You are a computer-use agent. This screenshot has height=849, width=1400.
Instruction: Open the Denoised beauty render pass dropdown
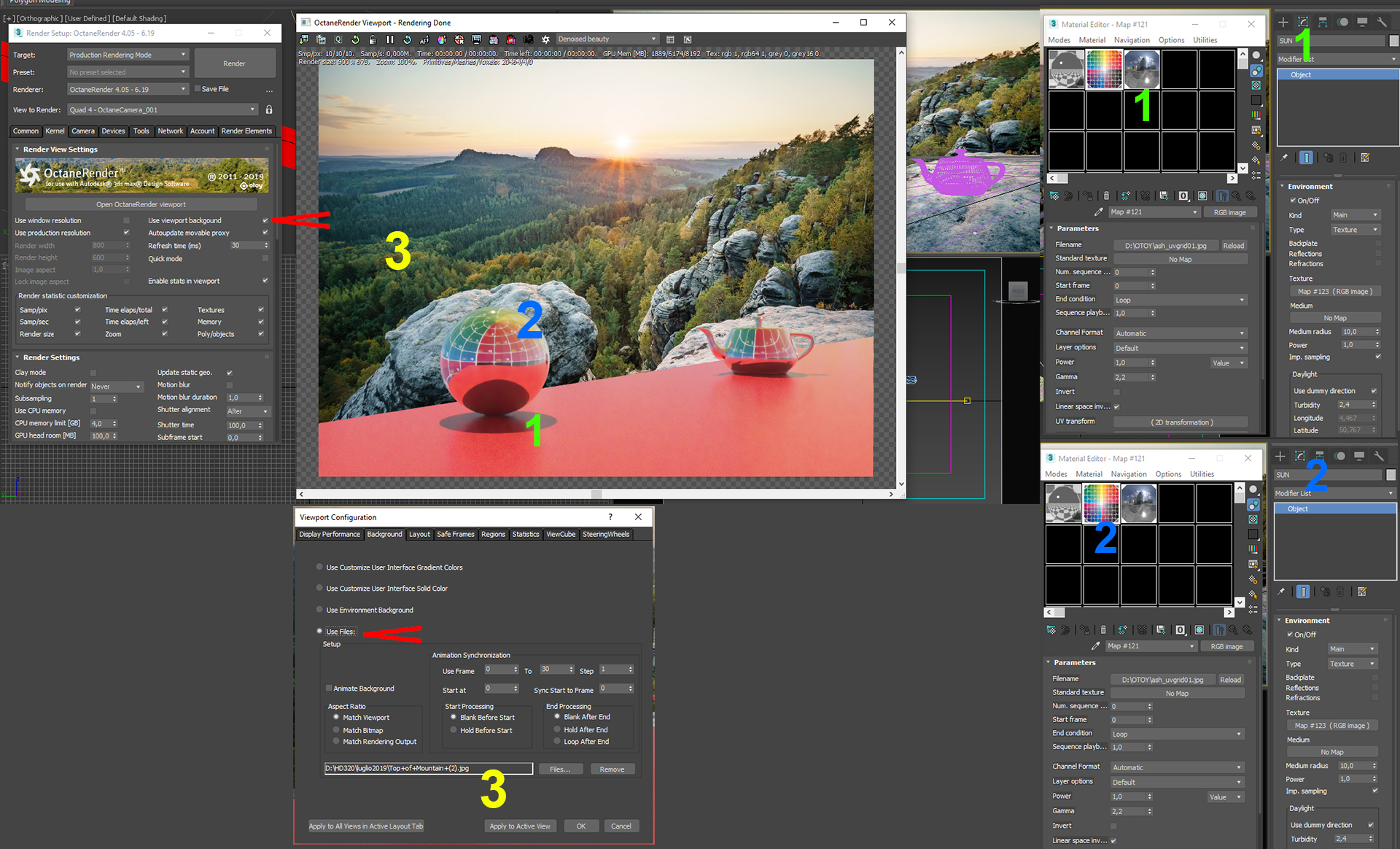click(x=607, y=39)
